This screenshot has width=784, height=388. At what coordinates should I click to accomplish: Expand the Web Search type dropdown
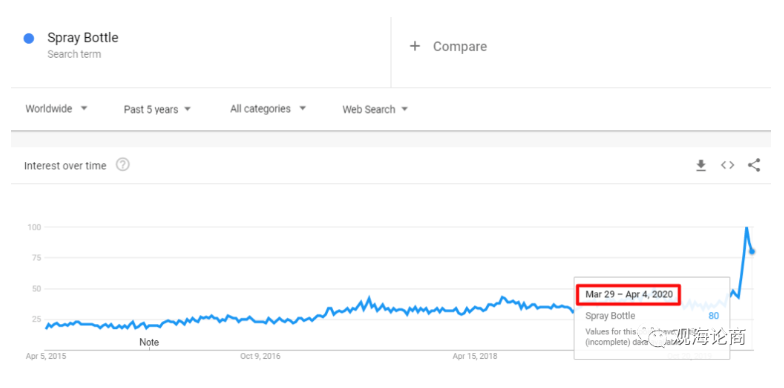[x=375, y=110]
